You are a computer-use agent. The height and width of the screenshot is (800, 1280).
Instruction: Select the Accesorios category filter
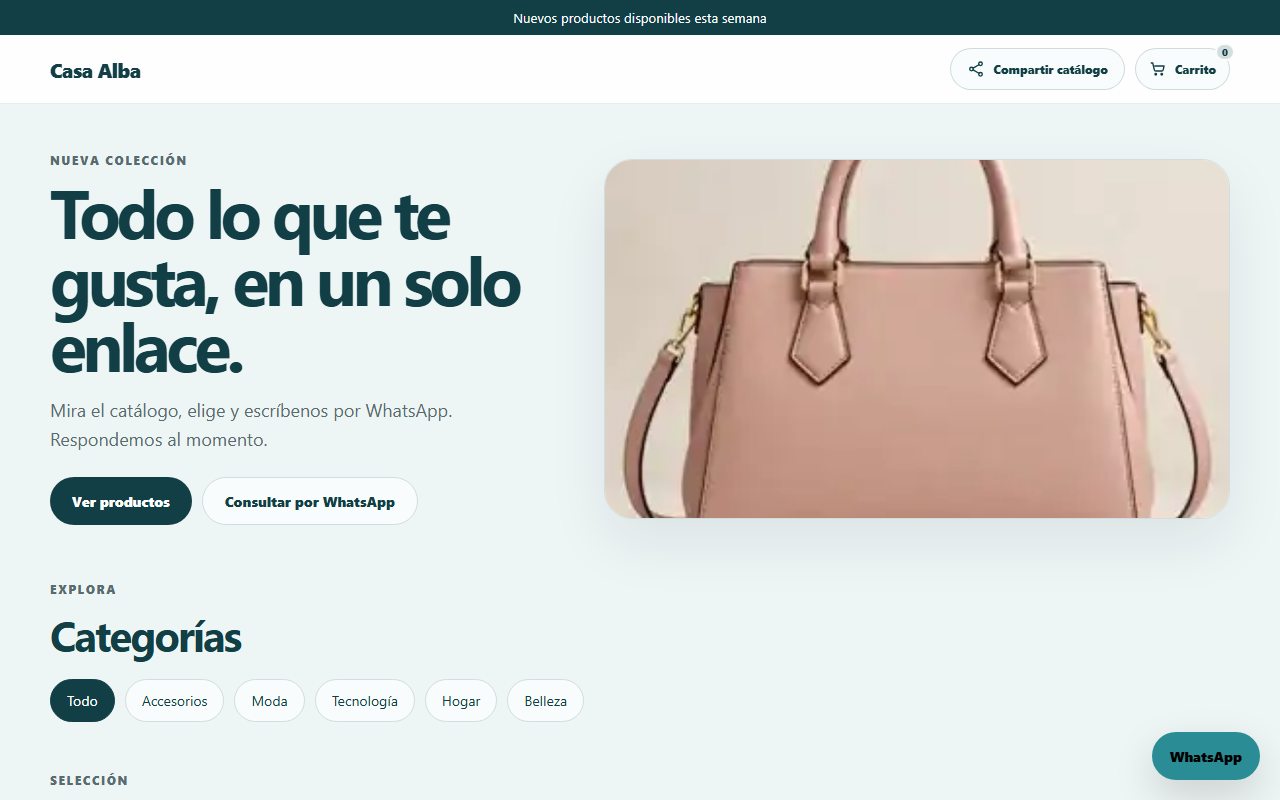point(174,701)
